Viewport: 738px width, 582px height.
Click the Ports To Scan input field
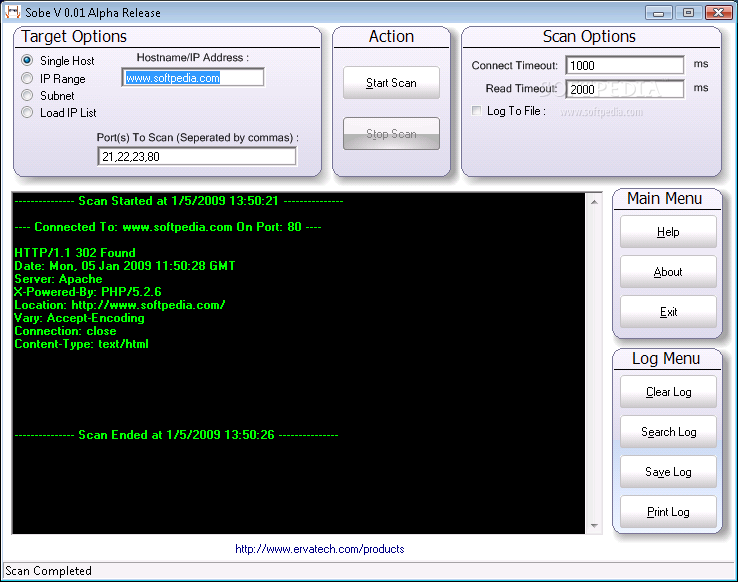pyautogui.click(x=197, y=156)
